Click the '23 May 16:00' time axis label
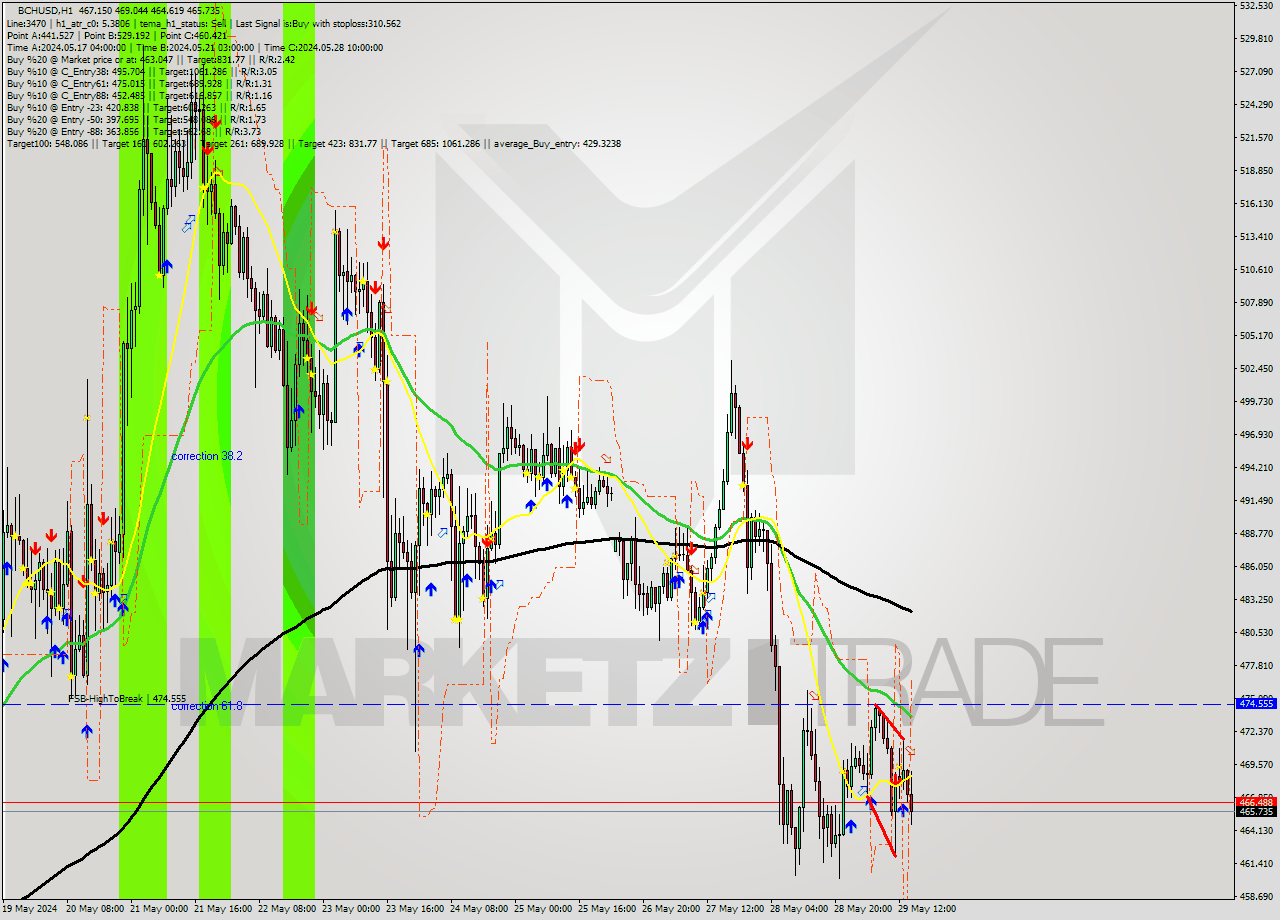1280x920 pixels. pyautogui.click(x=417, y=910)
